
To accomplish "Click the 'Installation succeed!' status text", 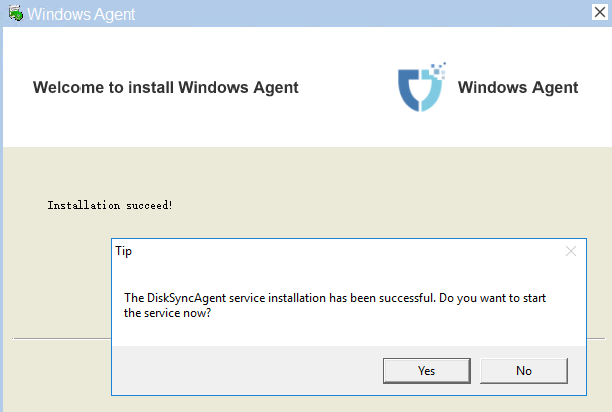I will (x=110, y=205).
